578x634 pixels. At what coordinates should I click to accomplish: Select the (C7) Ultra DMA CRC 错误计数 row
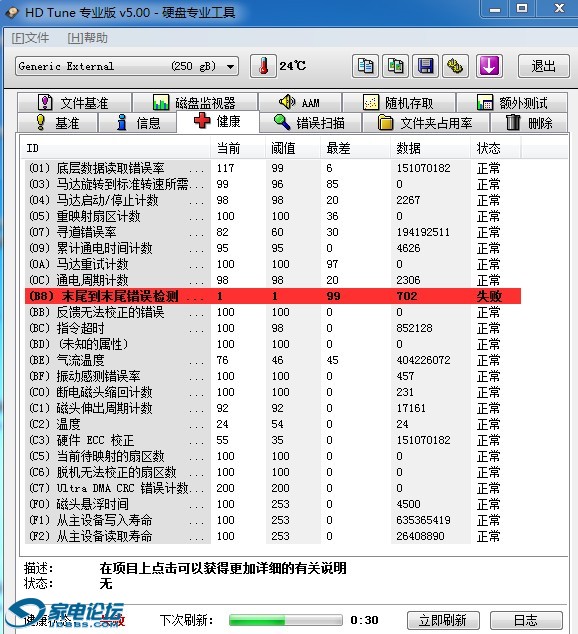(x=273, y=488)
